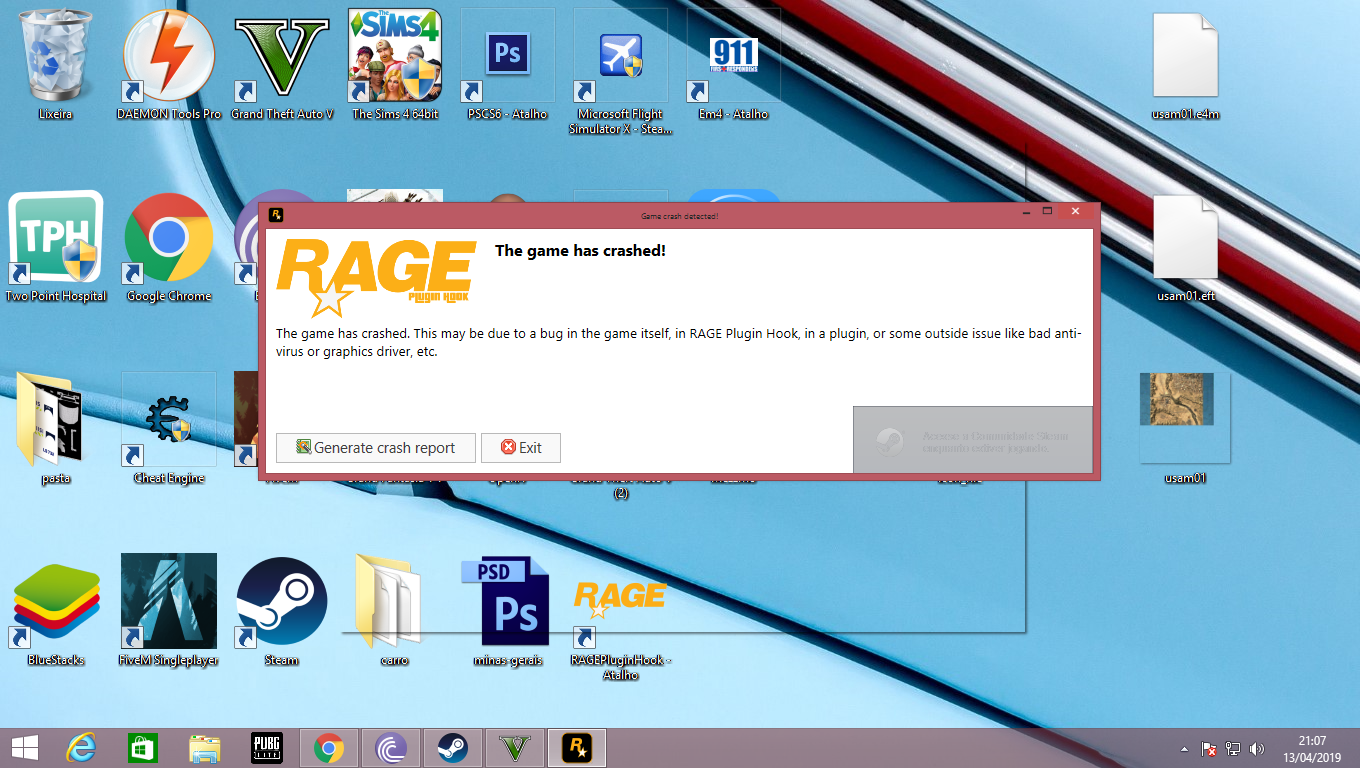This screenshot has height=768, width=1360.
Task: Select Cheat Engine desktop shortcut
Action: tap(169, 429)
